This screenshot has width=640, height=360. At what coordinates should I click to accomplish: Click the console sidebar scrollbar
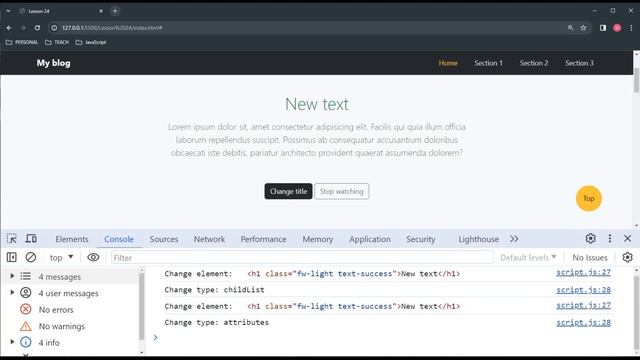[142, 306]
